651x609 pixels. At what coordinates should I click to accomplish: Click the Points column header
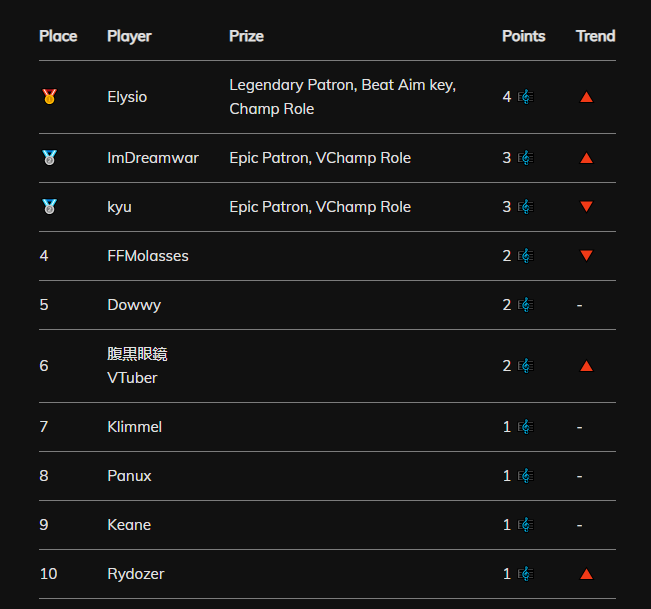point(524,36)
